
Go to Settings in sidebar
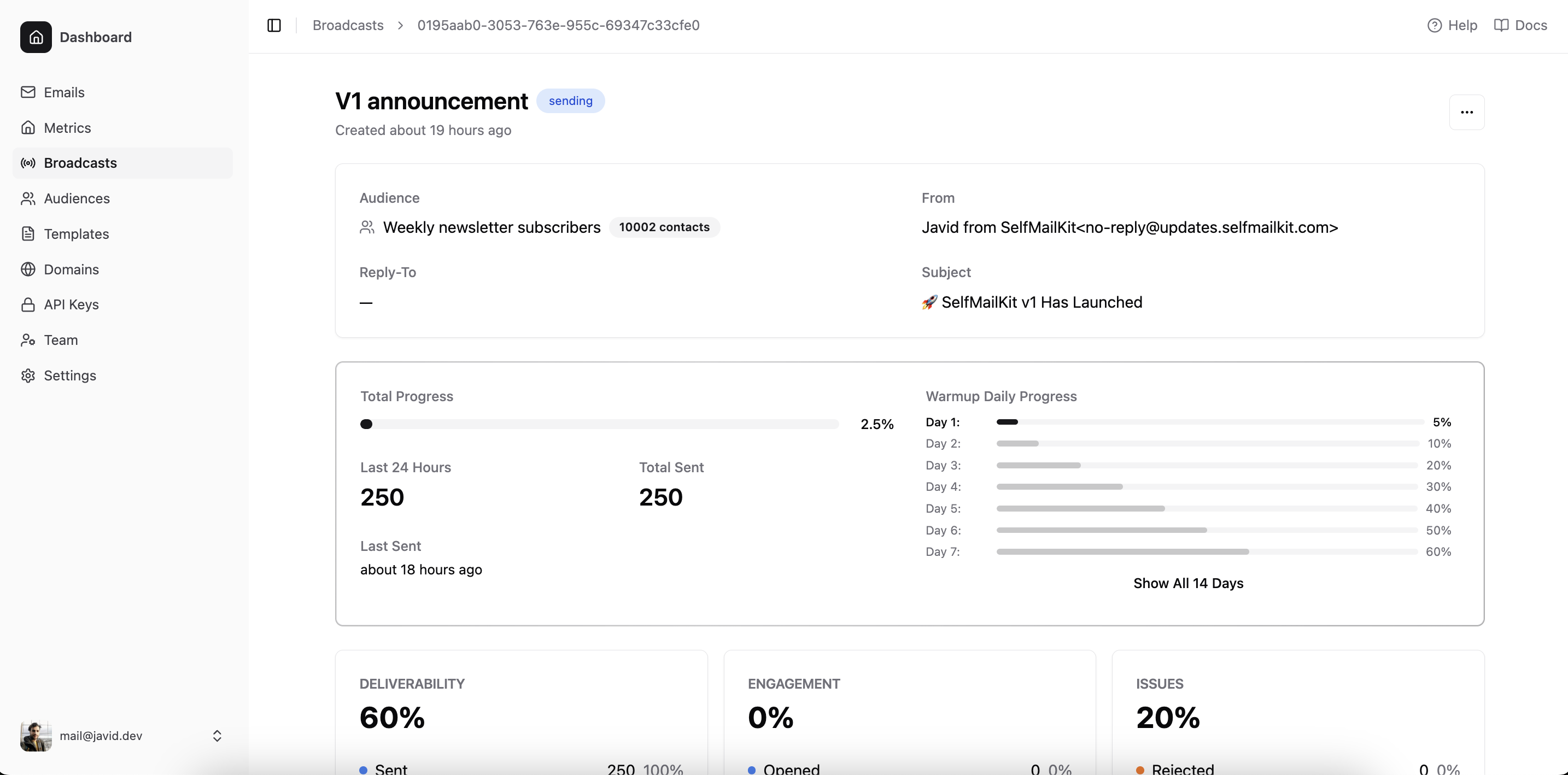point(122,375)
